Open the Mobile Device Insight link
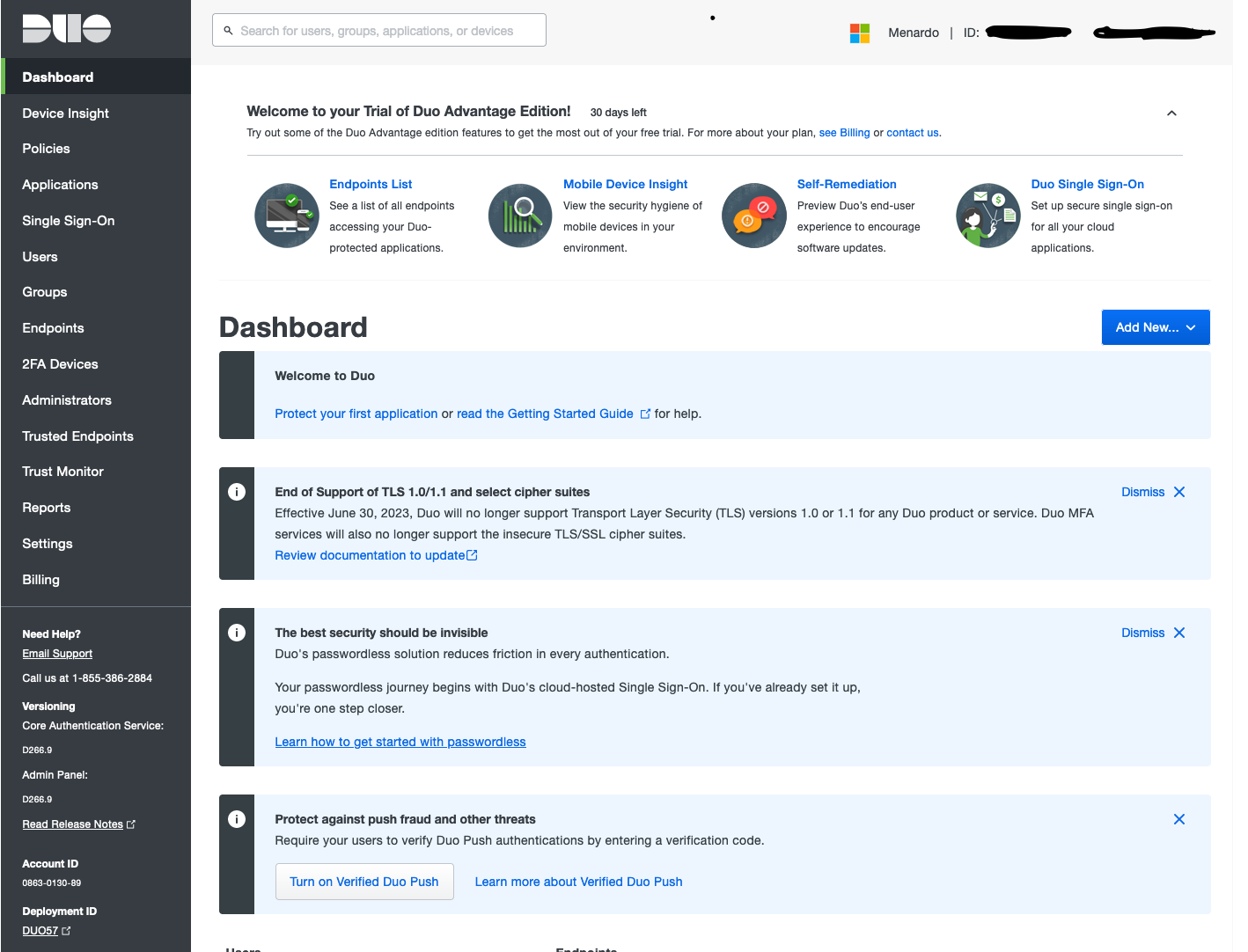The image size is (1248, 952). pyautogui.click(x=625, y=184)
